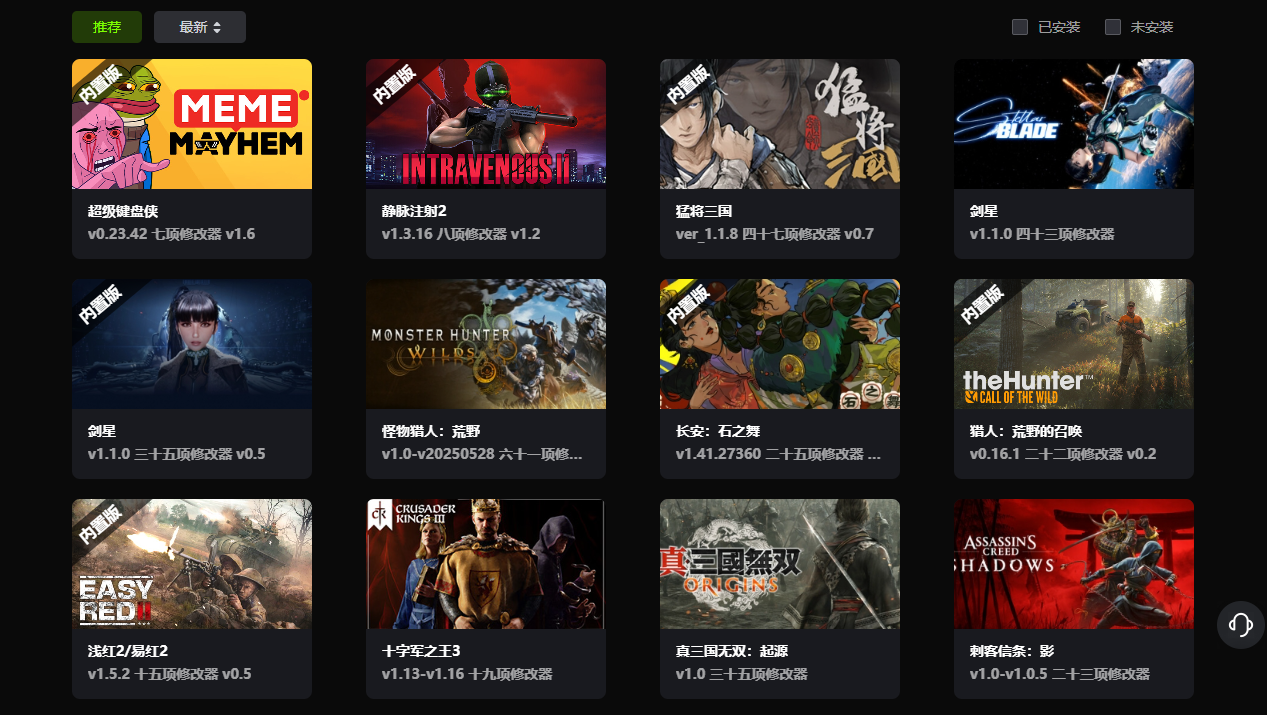Toggle sort order arrows on 最新
1267x715 pixels.
217,27
